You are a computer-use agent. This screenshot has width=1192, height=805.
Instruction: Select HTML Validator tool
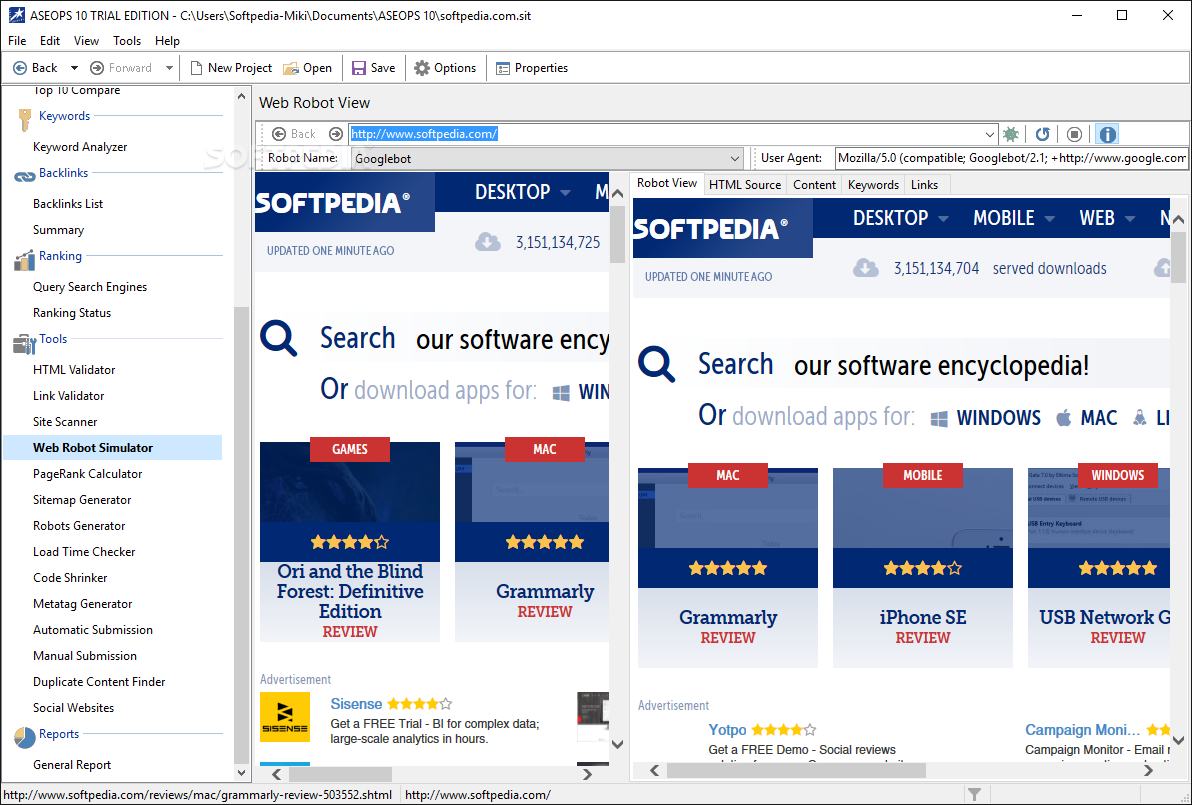tap(74, 369)
